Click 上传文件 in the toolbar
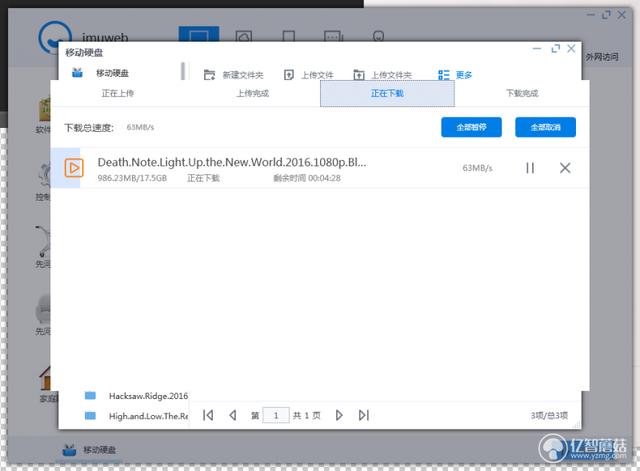The image size is (640, 471). 309,75
